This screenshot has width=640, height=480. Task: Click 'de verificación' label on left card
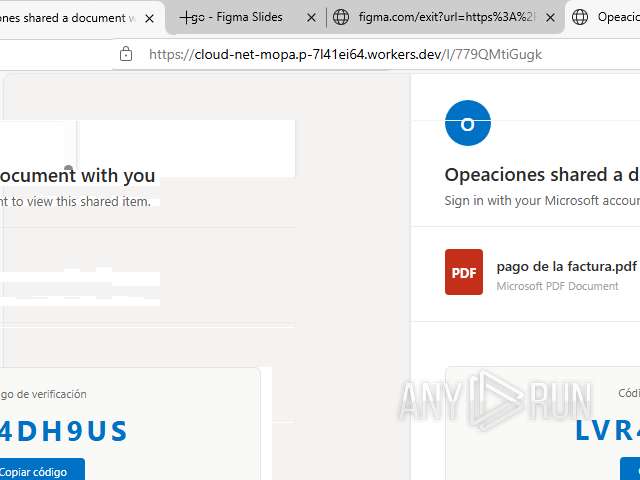tap(51, 394)
